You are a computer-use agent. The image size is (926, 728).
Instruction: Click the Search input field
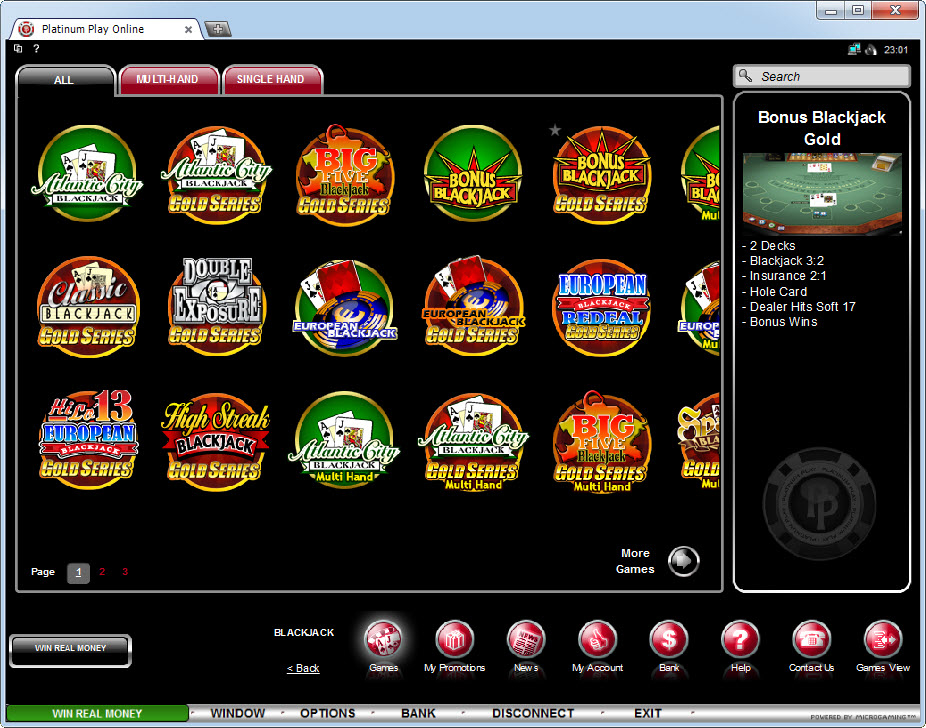pyautogui.click(x=821, y=76)
